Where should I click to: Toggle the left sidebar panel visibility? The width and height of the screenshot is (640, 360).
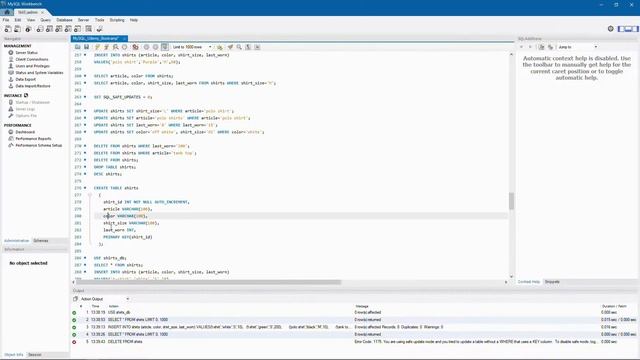pos(621,29)
